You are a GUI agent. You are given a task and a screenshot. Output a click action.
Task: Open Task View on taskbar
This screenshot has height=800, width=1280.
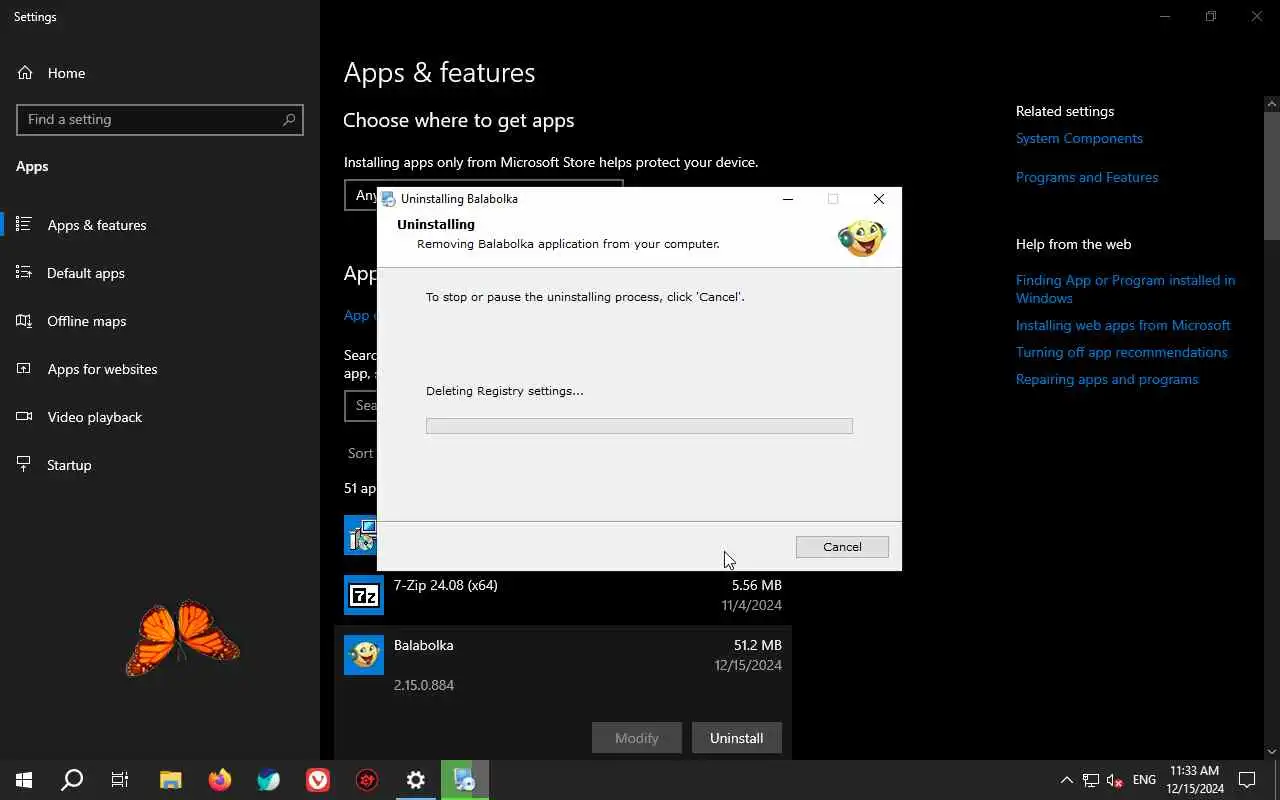(x=120, y=780)
